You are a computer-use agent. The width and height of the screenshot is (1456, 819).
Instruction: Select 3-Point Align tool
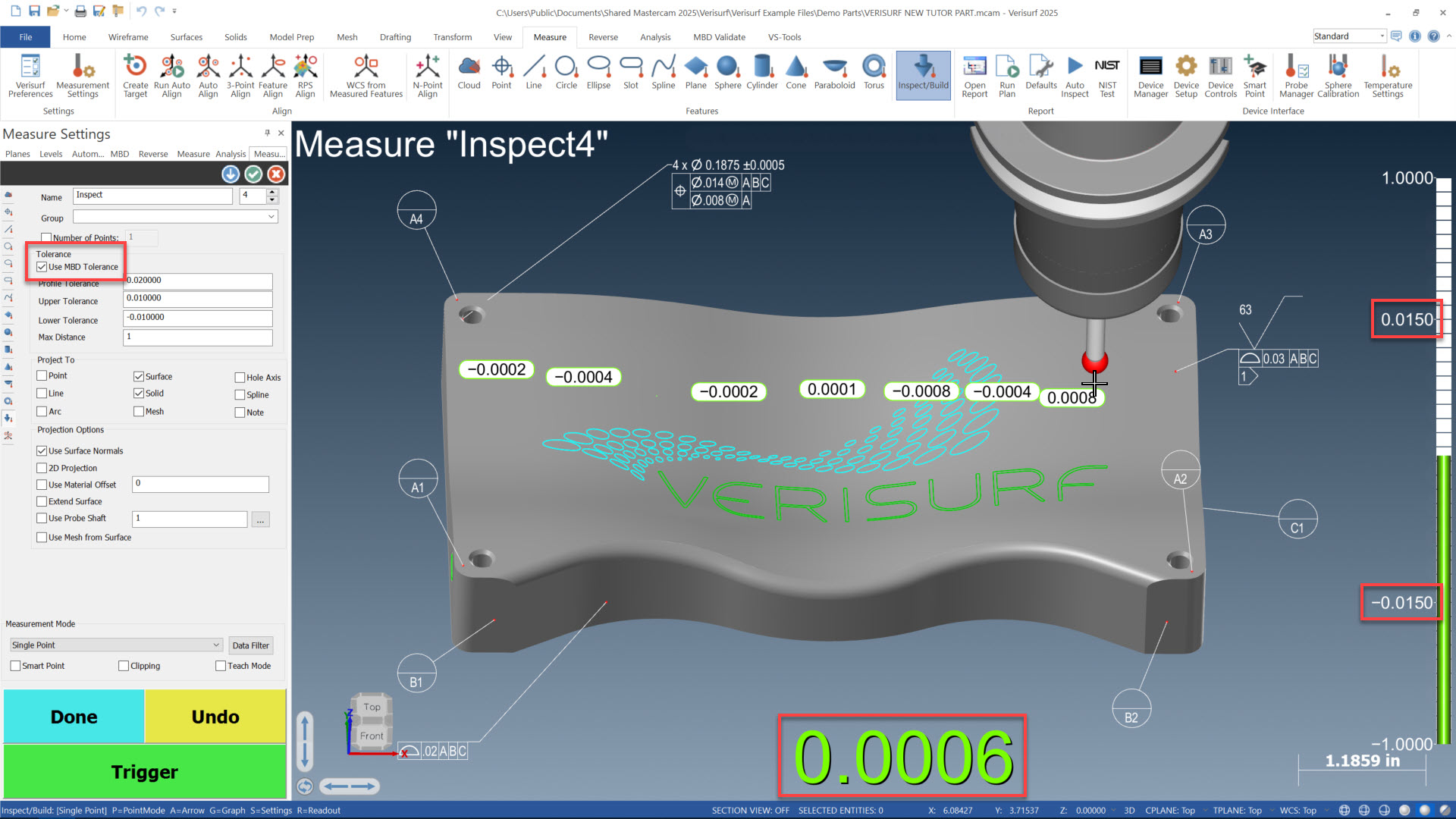tap(240, 76)
